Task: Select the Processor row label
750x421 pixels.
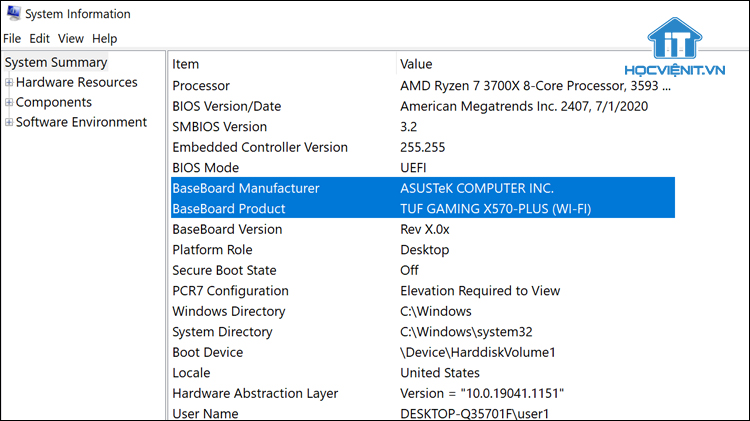Action: 201,86
